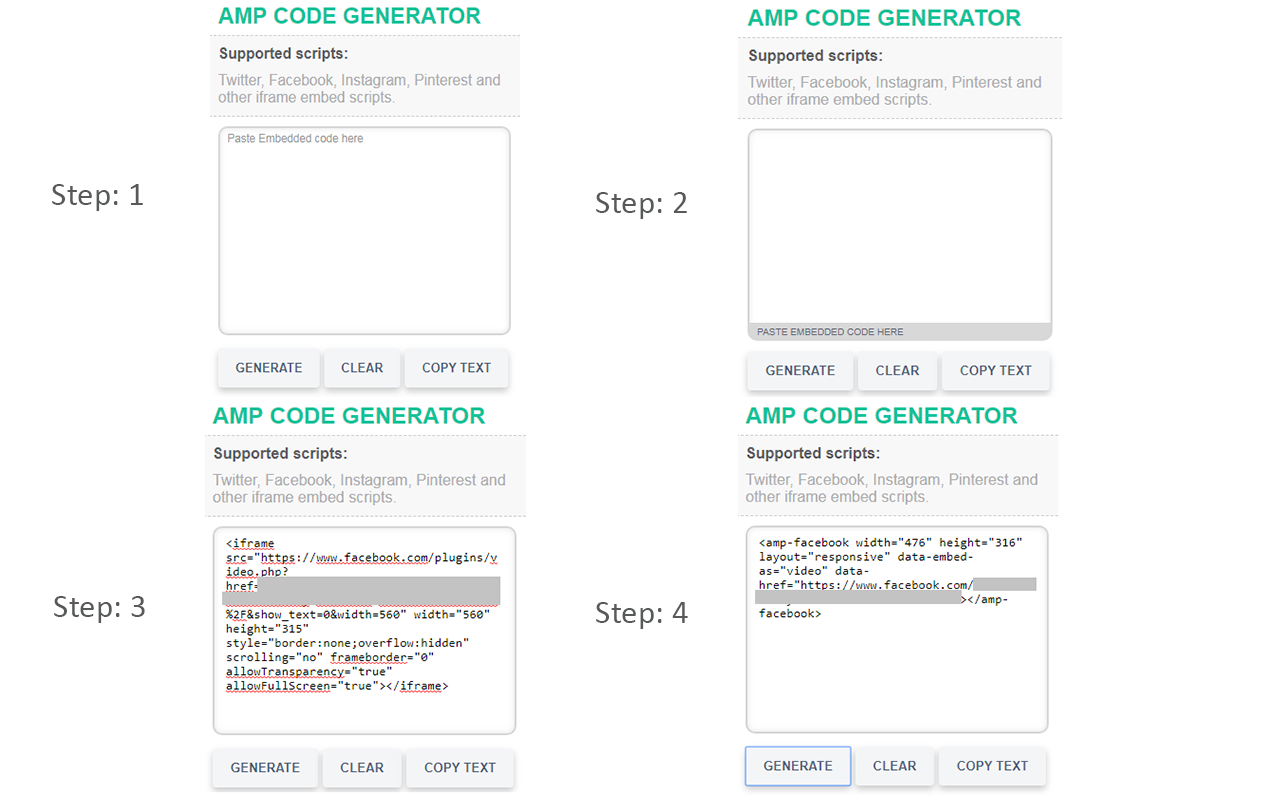Click COPY TEXT button in Step 1 panel
The width and height of the screenshot is (1280, 800).
[x=456, y=368]
